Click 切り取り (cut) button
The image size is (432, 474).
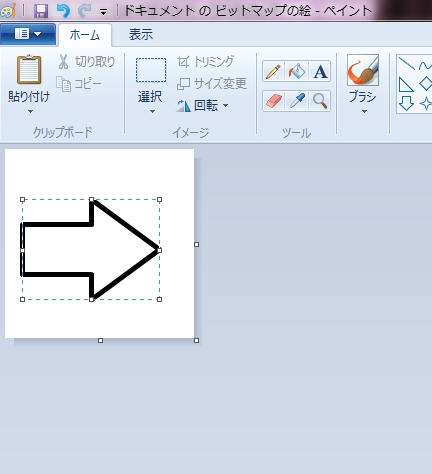click(86, 62)
